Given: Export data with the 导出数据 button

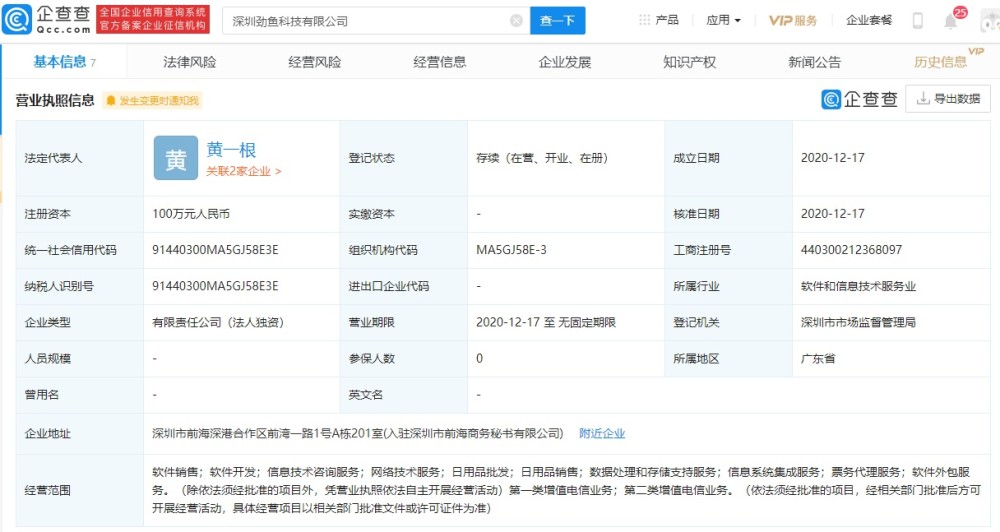Looking at the screenshot, I should (x=948, y=99).
